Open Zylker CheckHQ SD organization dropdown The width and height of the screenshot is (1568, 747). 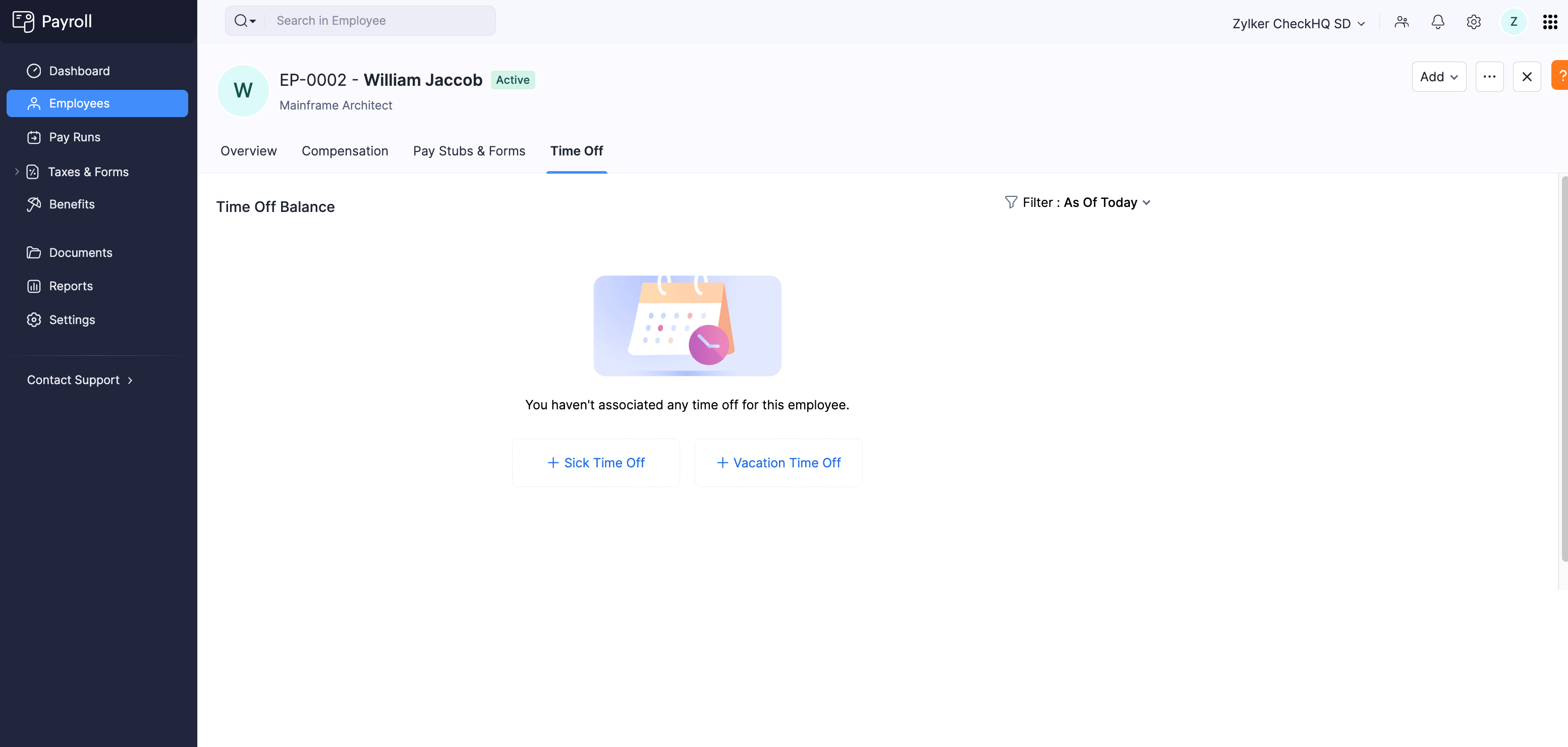point(1299,23)
